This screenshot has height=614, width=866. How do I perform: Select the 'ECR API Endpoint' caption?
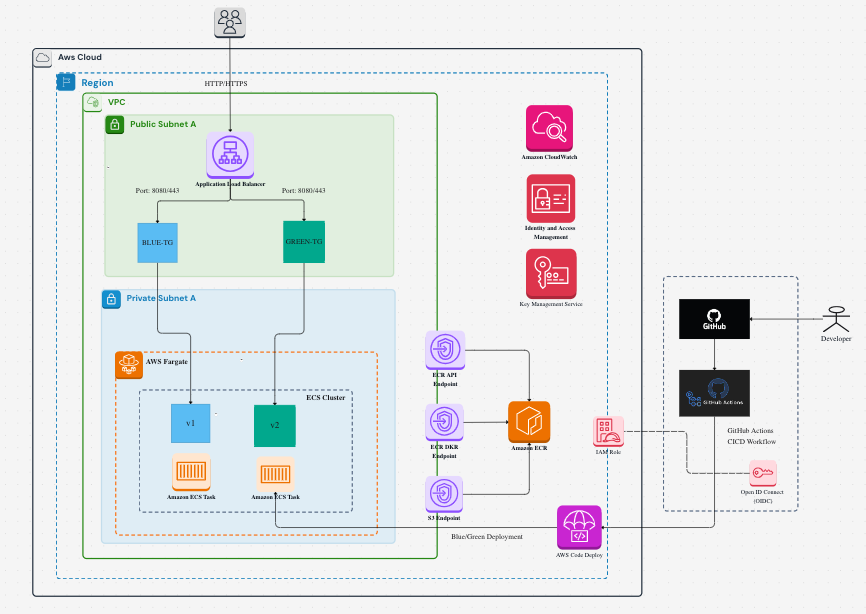click(x=445, y=379)
